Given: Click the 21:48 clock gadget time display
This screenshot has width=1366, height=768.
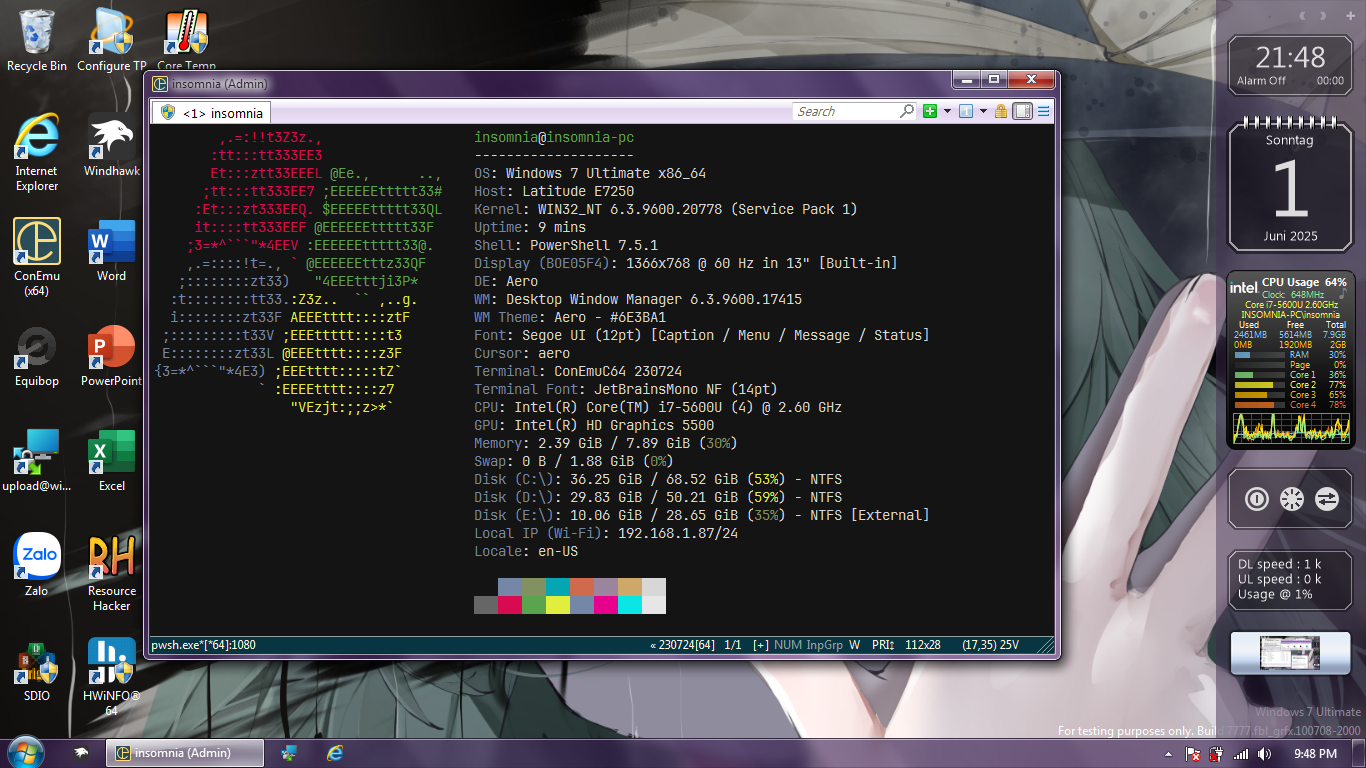Looking at the screenshot, I should pyautogui.click(x=1290, y=57).
